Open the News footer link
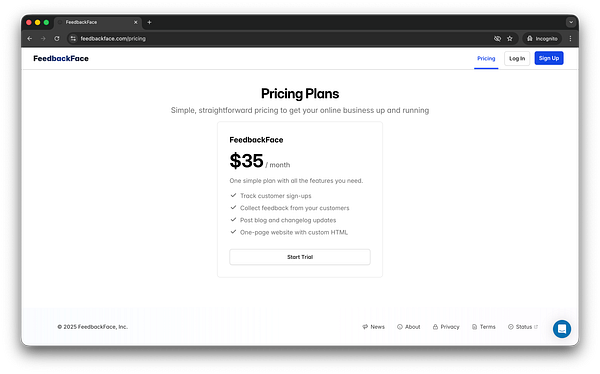Viewport: 600px width, 374px height. [x=373, y=327]
